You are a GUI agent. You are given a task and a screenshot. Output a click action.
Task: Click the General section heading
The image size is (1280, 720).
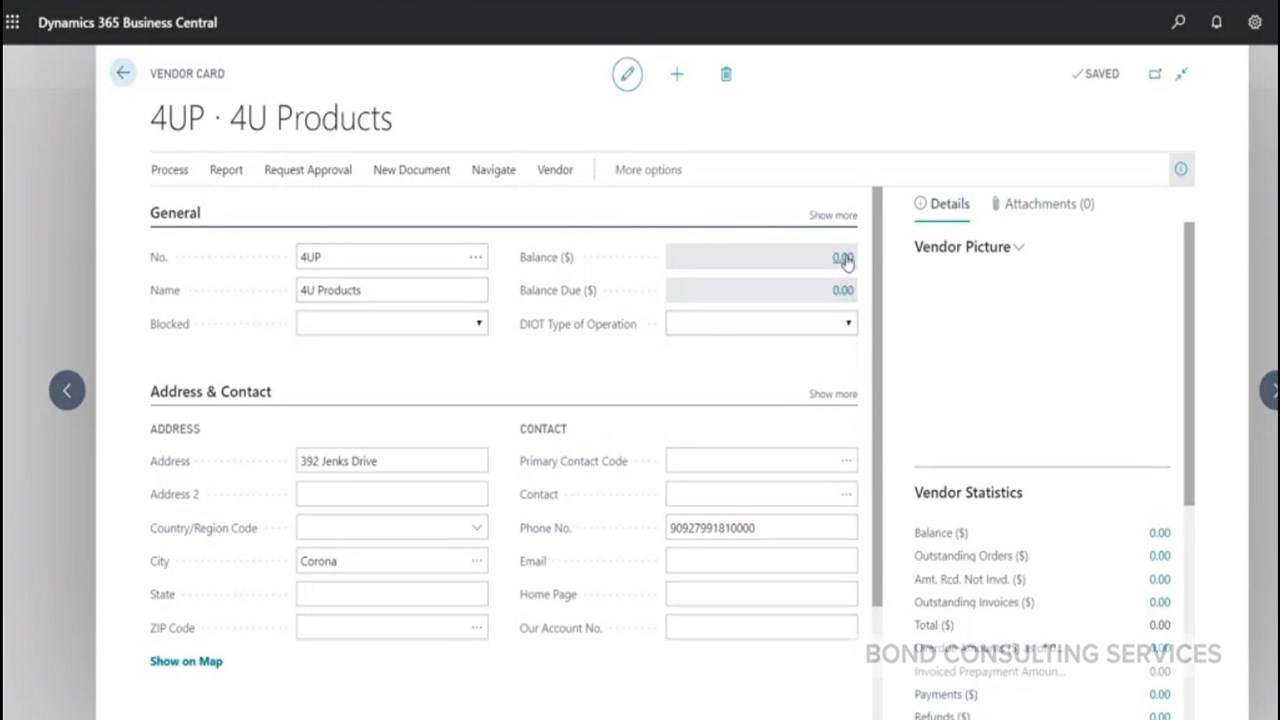point(175,213)
